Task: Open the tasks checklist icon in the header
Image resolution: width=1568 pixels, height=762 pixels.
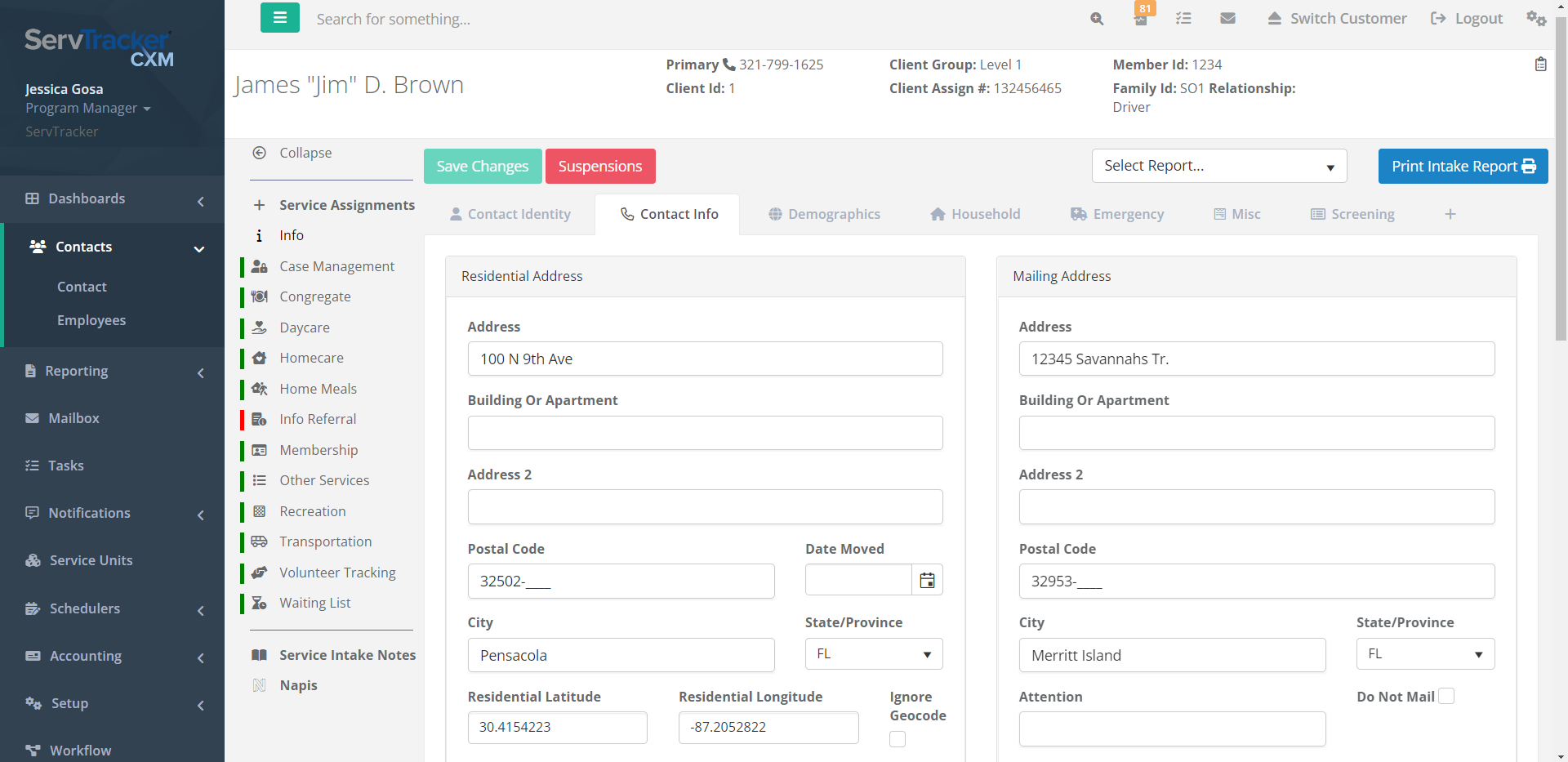Action: click(x=1183, y=18)
